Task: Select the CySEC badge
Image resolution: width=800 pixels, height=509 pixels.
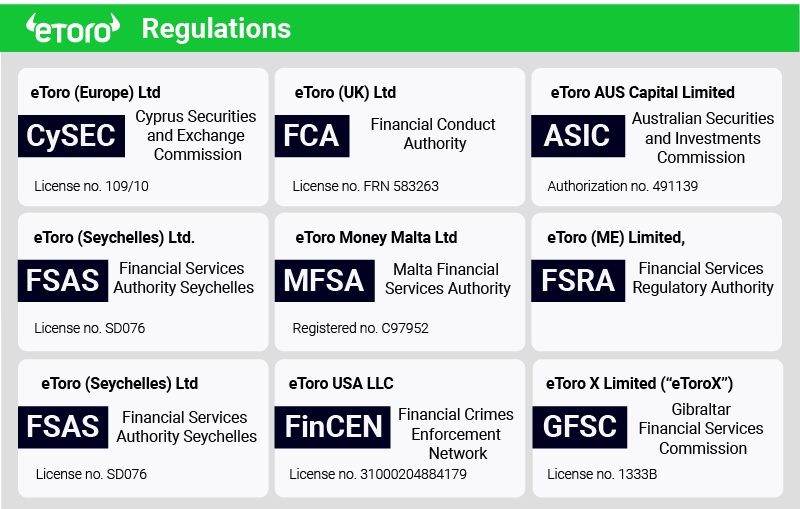Action: 71,136
